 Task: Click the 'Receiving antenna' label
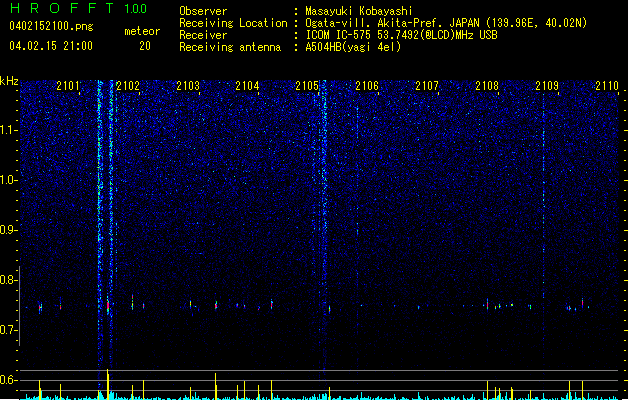click(x=230, y=47)
